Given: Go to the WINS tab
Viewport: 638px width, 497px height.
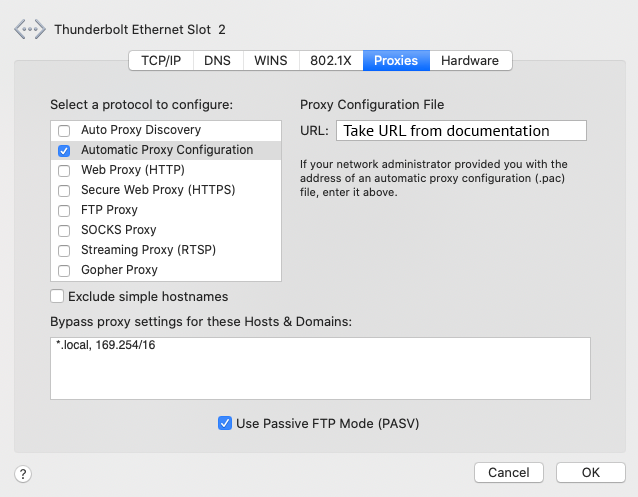Looking at the screenshot, I should 270,61.
